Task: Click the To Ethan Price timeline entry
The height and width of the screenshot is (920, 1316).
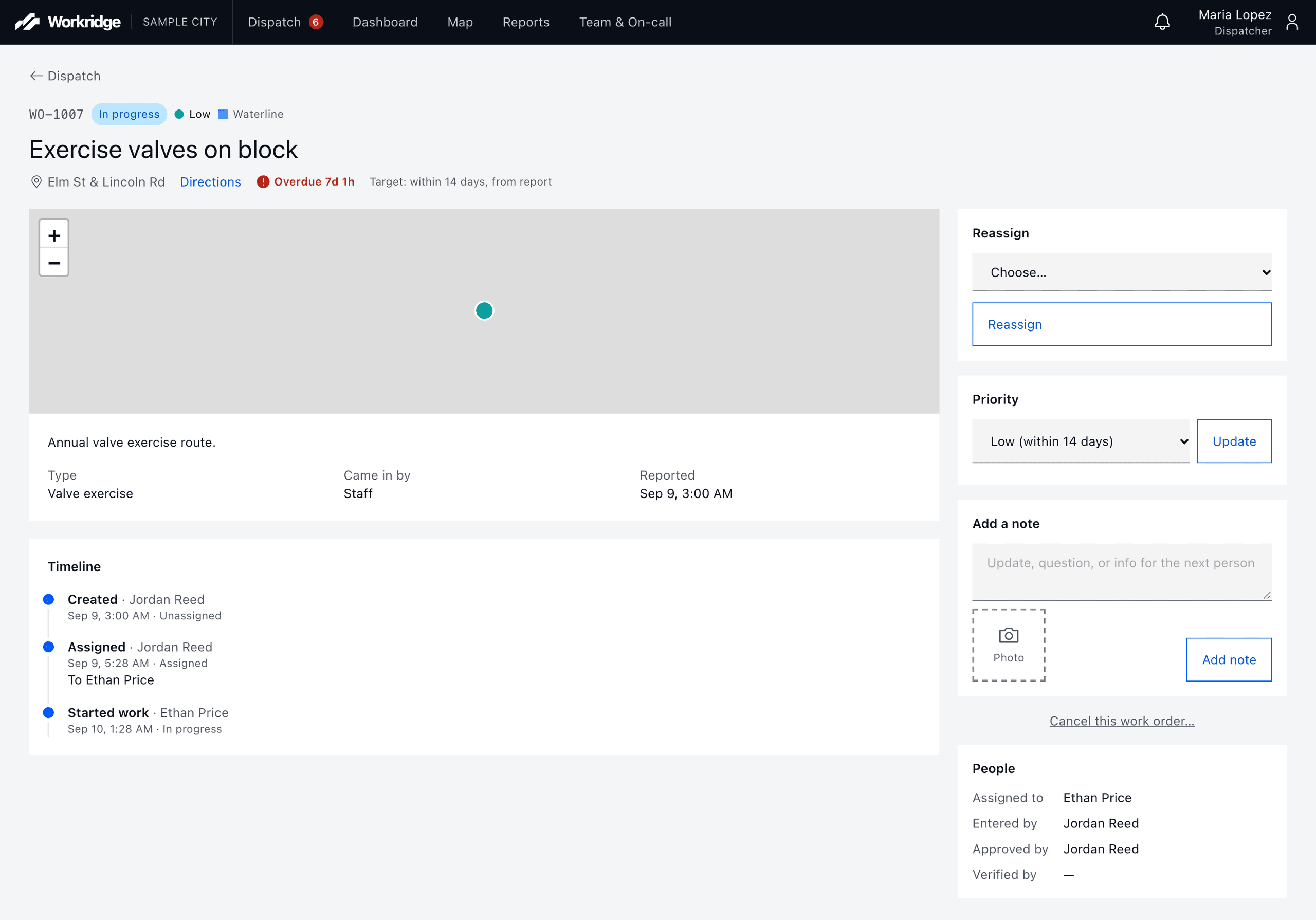Action: (111, 680)
